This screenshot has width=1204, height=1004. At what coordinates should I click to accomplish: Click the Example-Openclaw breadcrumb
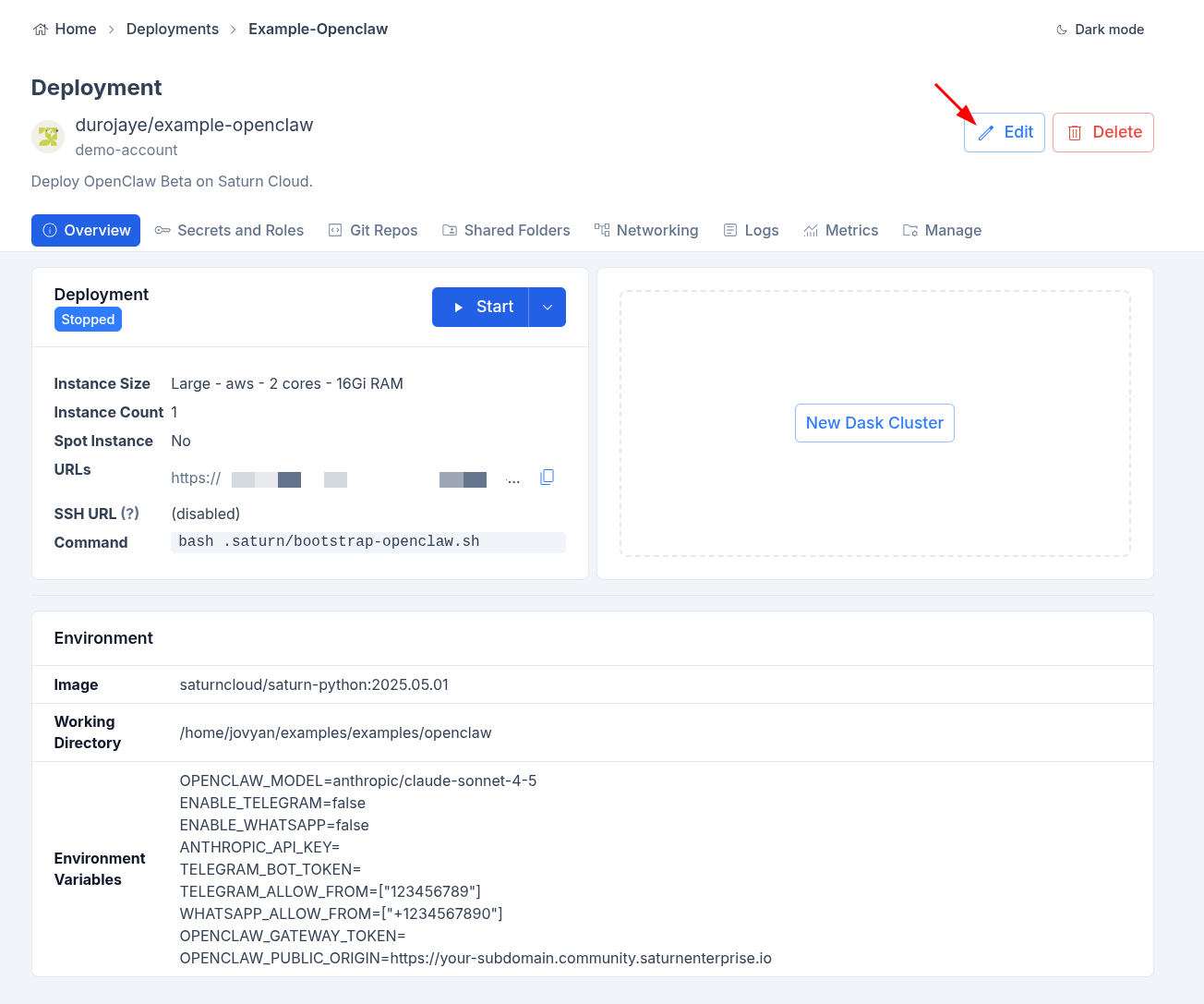[x=318, y=30]
